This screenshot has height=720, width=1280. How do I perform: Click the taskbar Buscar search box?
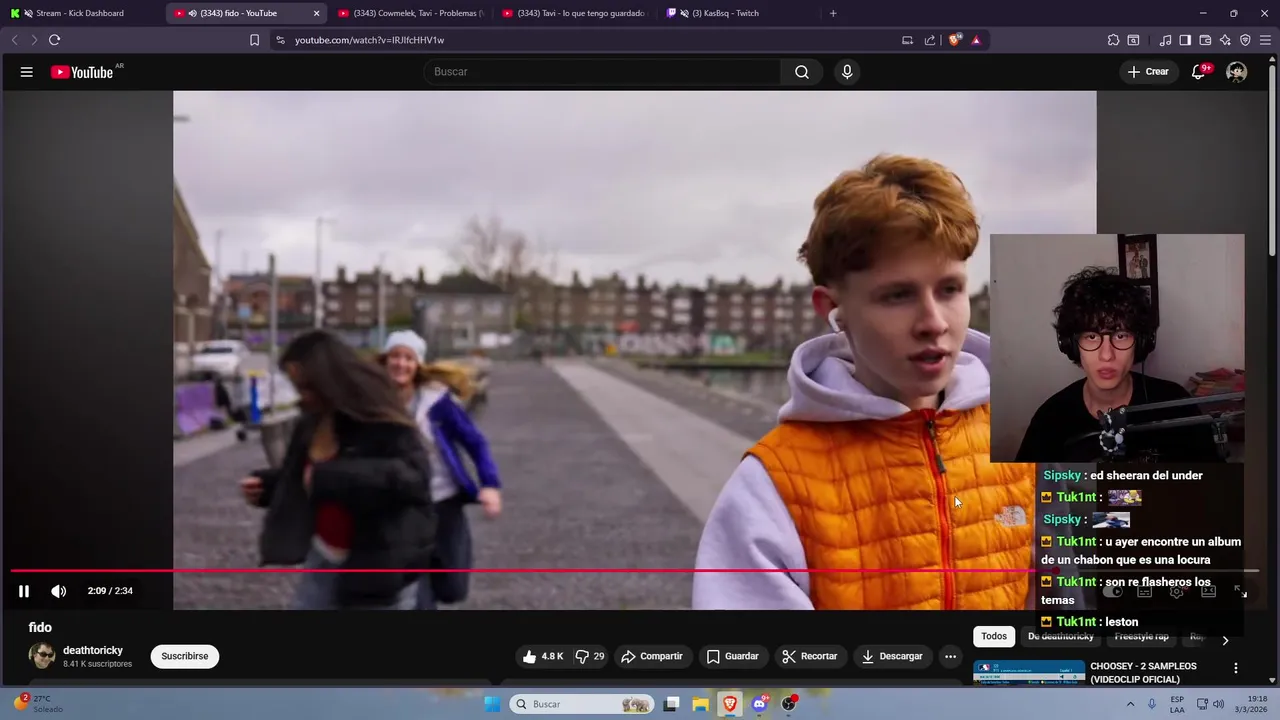pos(582,704)
